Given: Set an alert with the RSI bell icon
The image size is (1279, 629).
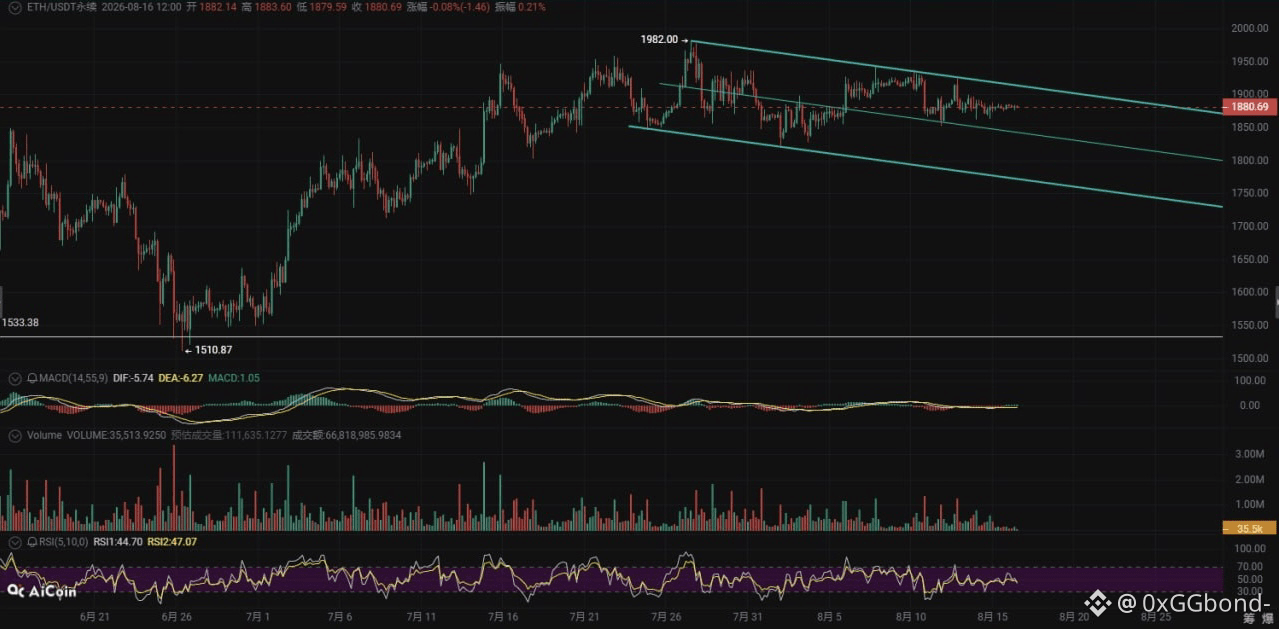Looking at the screenshot, I should pos(32,541).
